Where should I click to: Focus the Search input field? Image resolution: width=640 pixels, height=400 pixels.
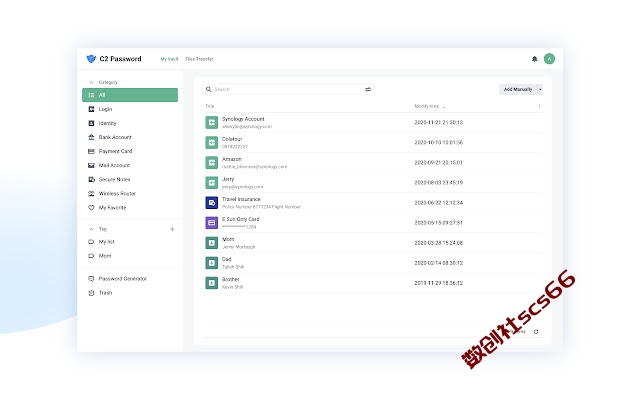(x=288, y=89)
